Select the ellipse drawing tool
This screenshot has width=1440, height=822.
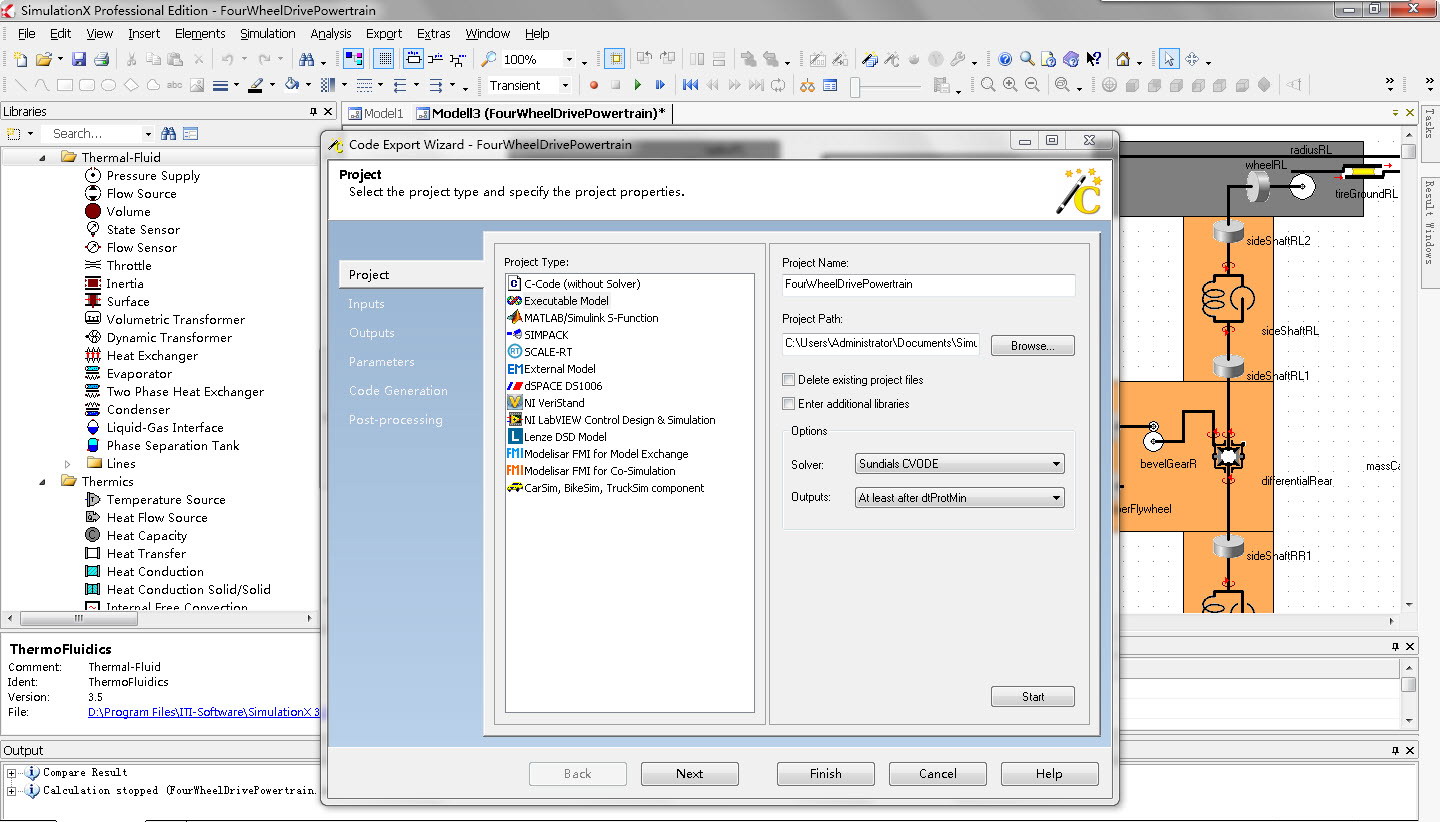[x=108, y=86]
